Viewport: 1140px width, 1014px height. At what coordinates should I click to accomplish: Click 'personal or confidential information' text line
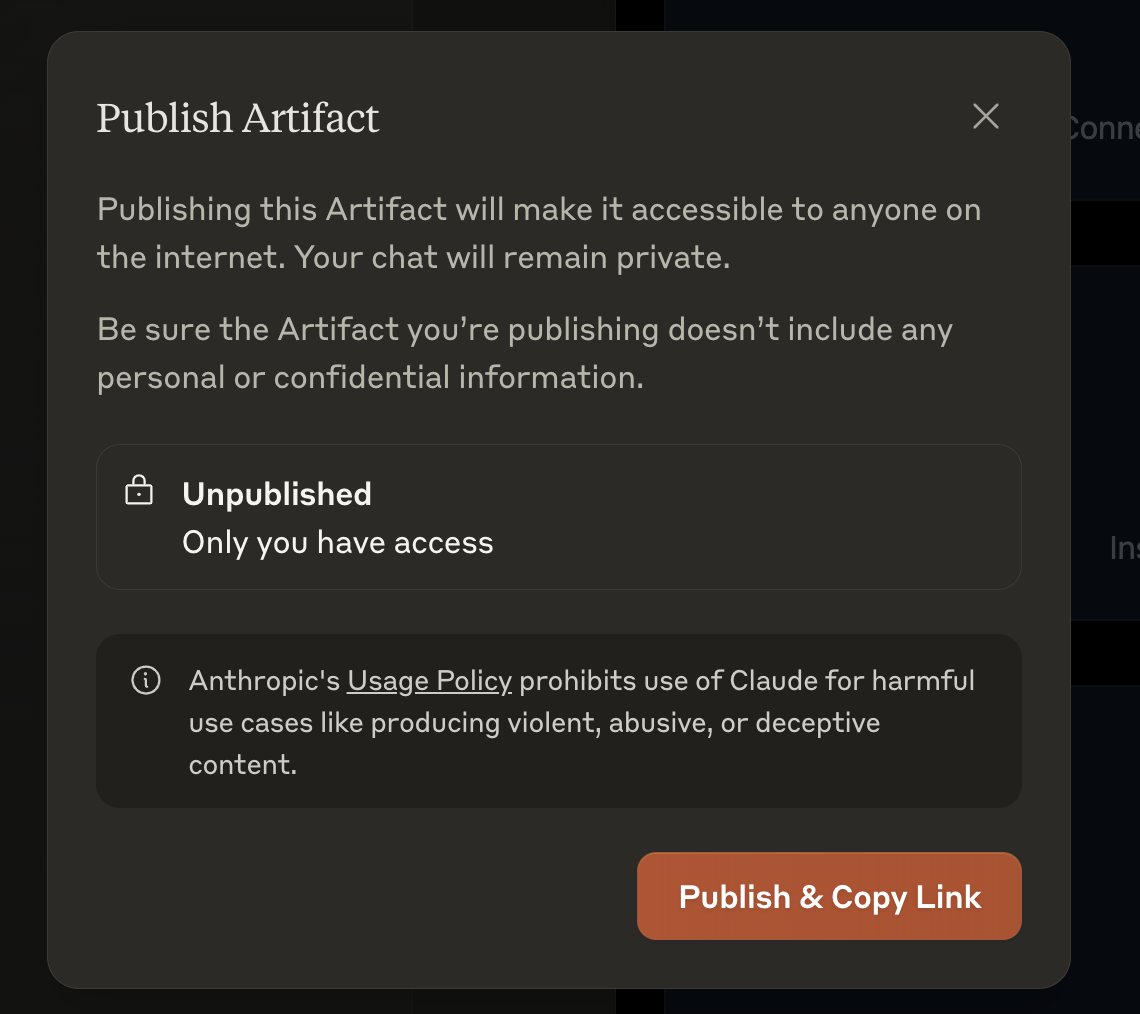click(371, 378)
